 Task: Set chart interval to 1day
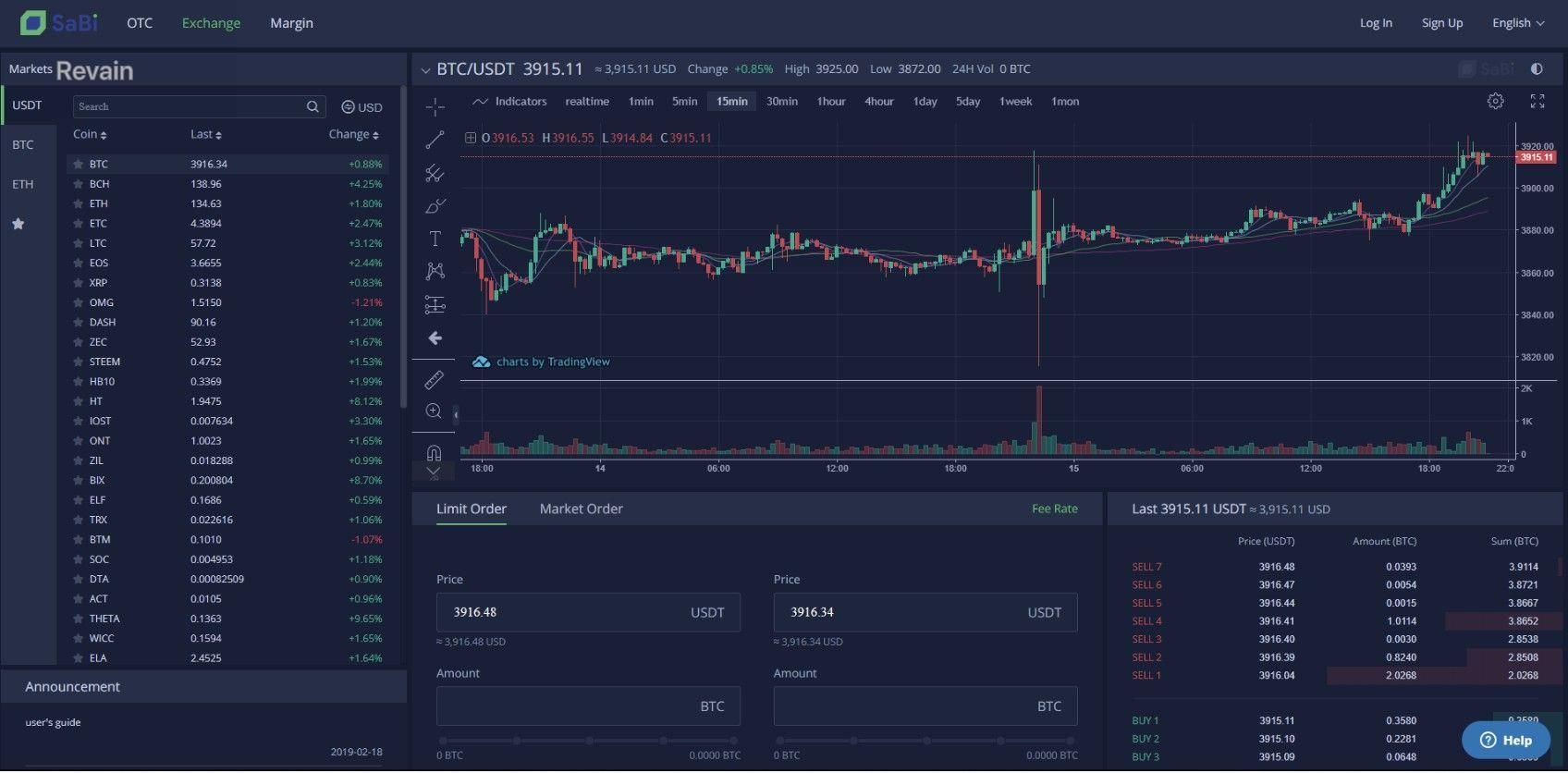[x=925, y=102]
